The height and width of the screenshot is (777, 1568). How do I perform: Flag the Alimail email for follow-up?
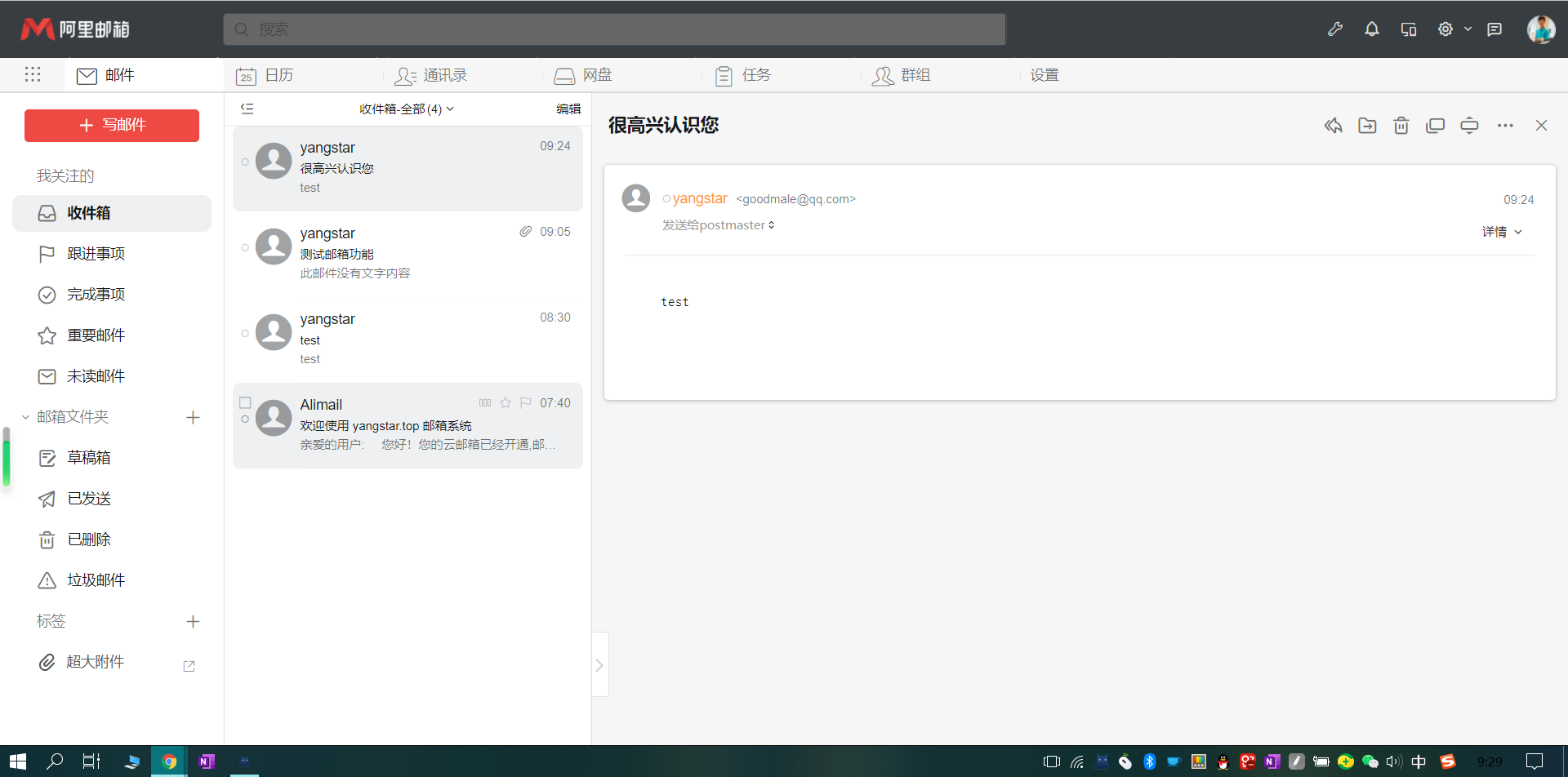(526, 402)
